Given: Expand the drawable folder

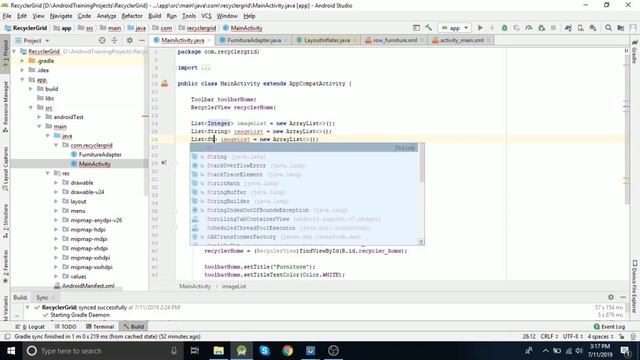Looking at the screenshot, I should 56,183.
